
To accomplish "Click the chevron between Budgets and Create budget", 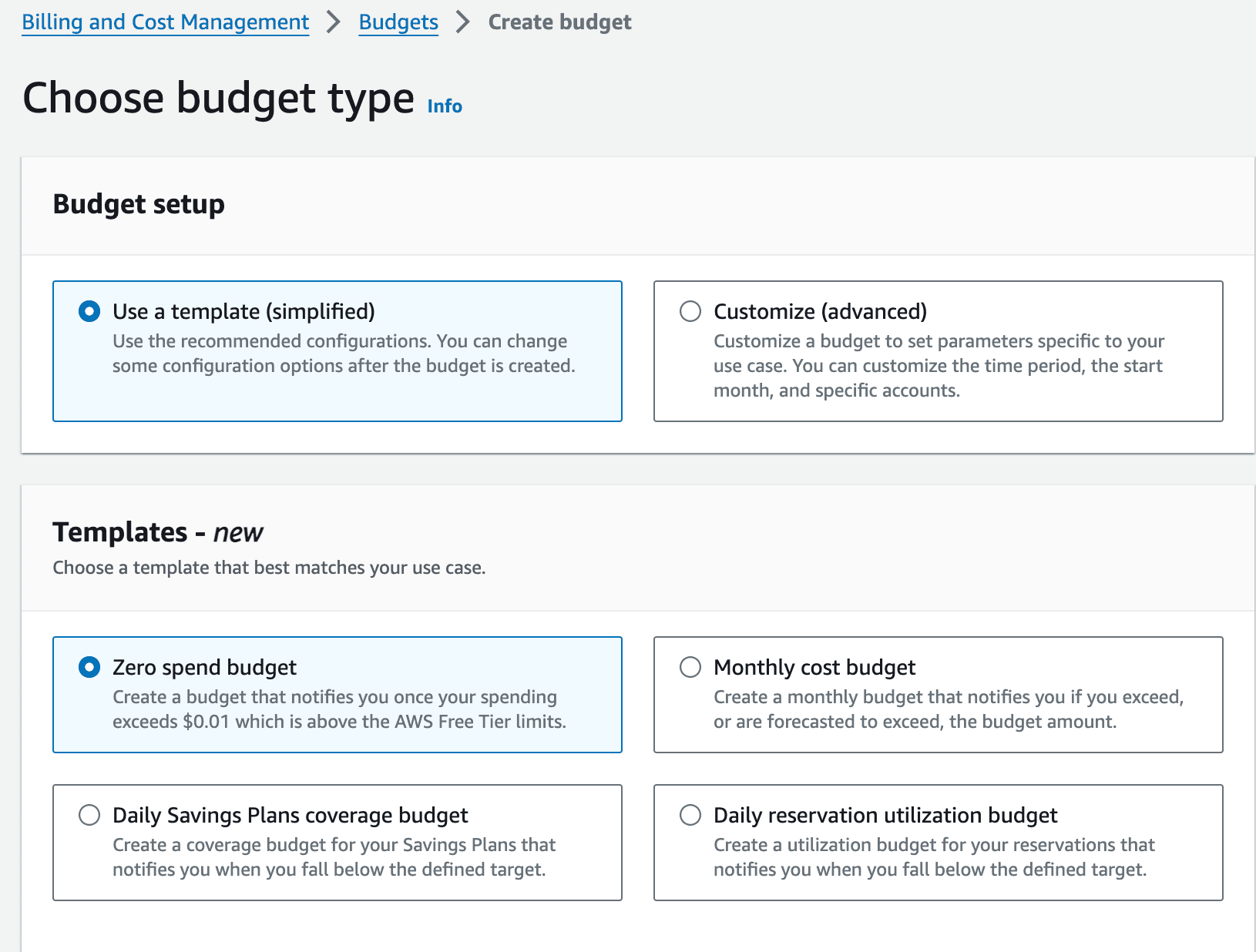I will coord(462,22).
